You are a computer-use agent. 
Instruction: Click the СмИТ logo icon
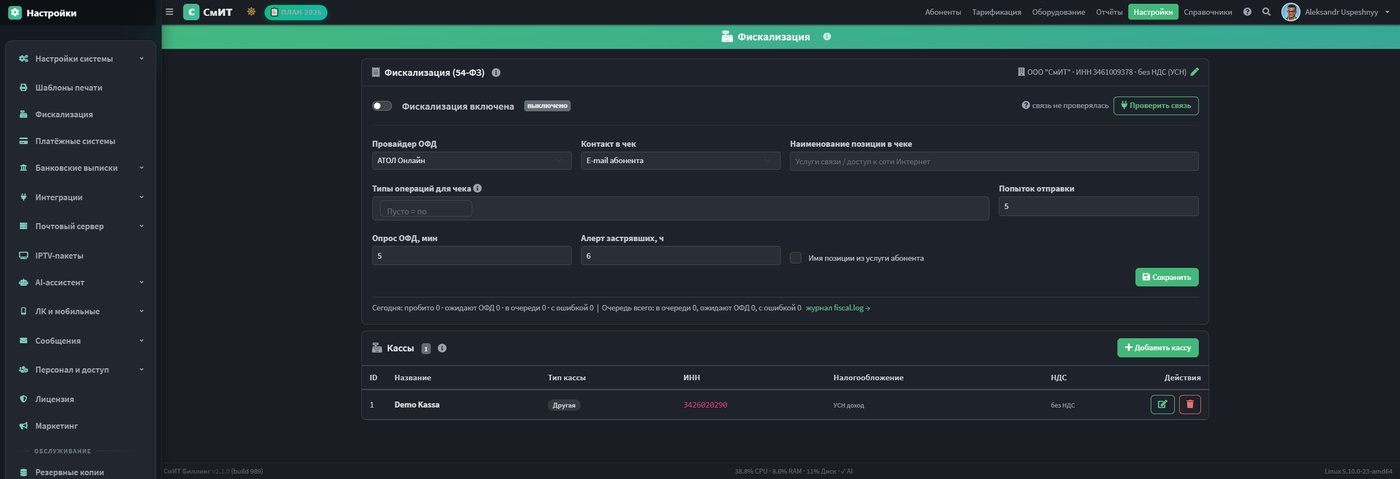pyautogui.click(x=191, y=12)
